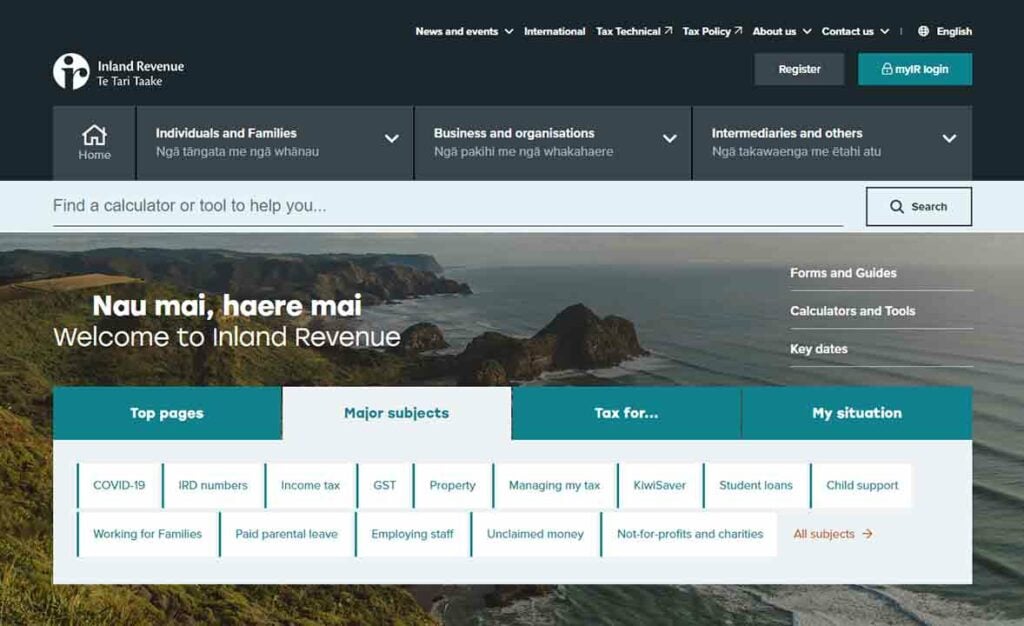Open the COVID-19 subject
Screen dimensions: 1024x626
(x=119, y=486)
